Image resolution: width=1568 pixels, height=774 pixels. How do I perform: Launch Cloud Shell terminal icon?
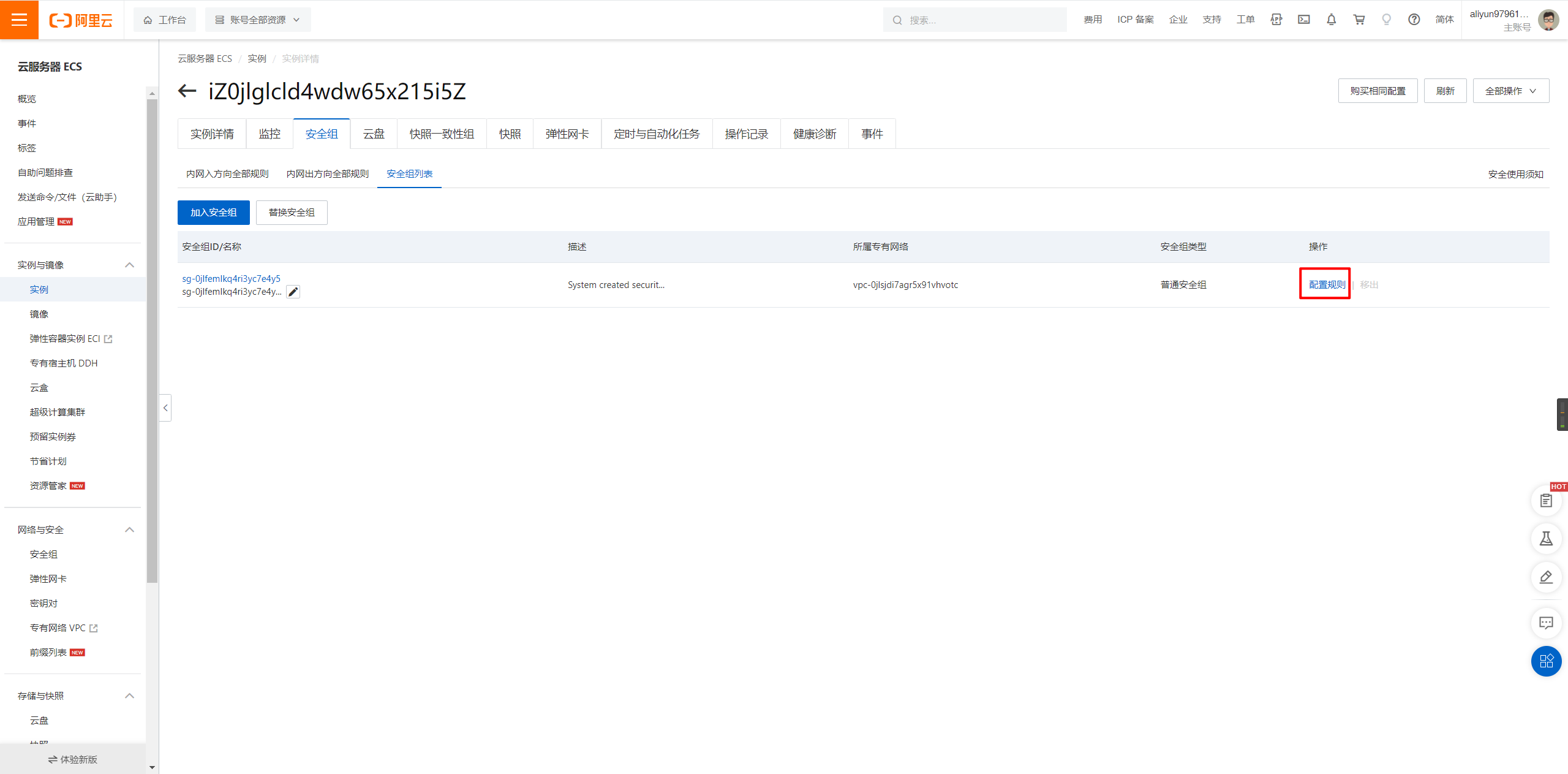pos(1304,20)
